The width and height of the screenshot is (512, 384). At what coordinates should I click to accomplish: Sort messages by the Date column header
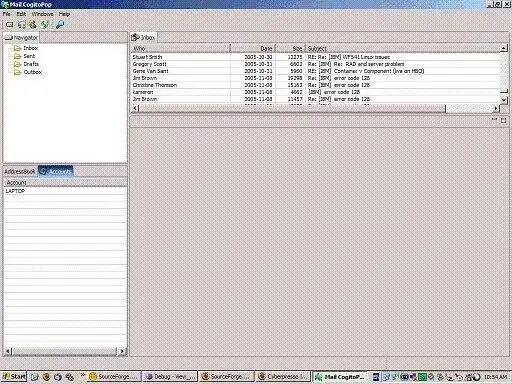(x=253, y=49)
